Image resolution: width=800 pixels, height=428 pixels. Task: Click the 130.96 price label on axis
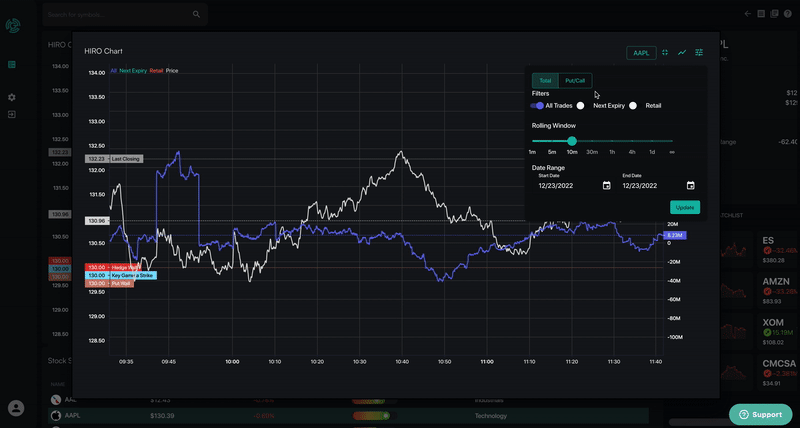tap(96, 221)
